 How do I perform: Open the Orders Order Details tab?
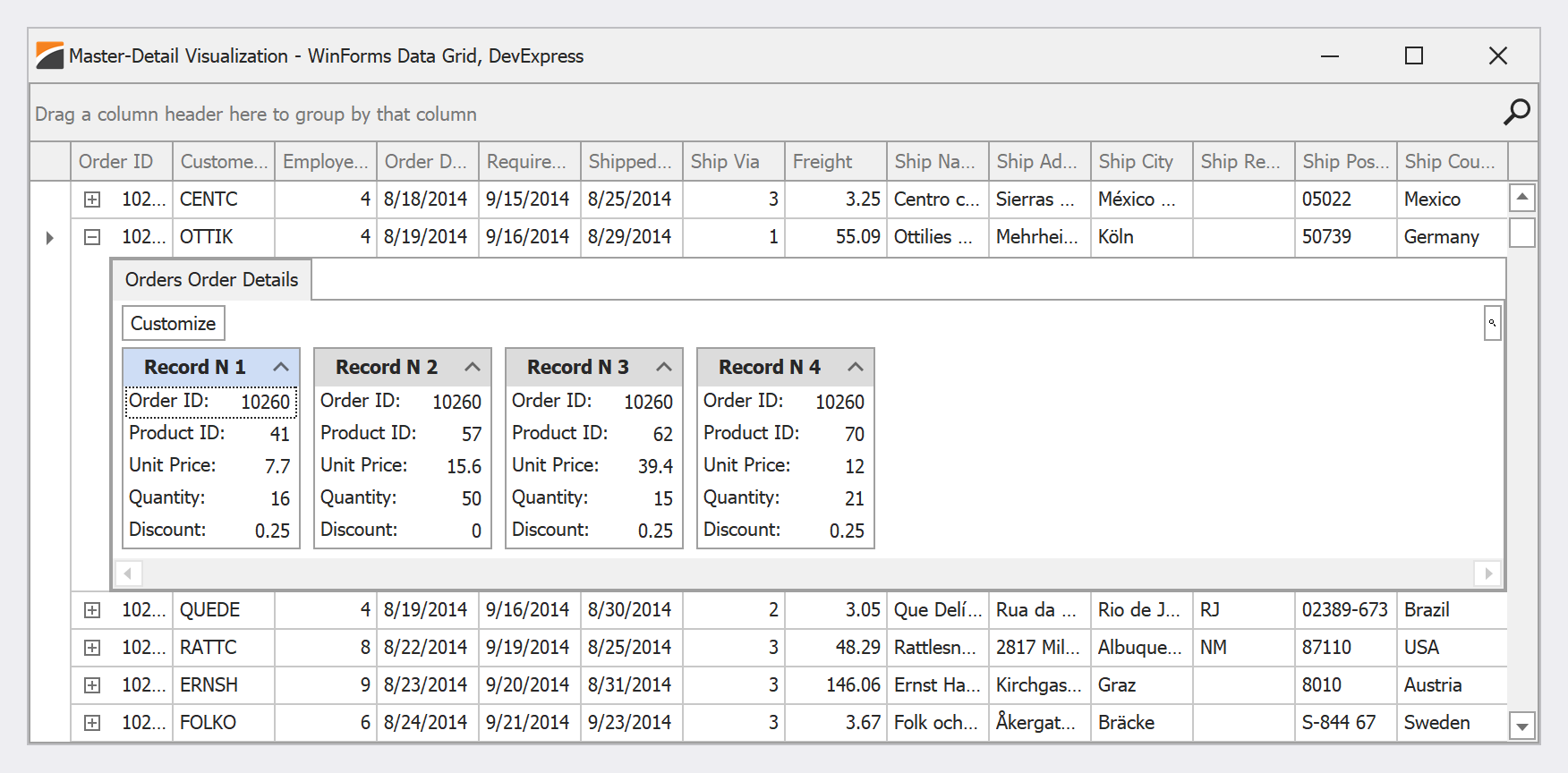(211, 280)
